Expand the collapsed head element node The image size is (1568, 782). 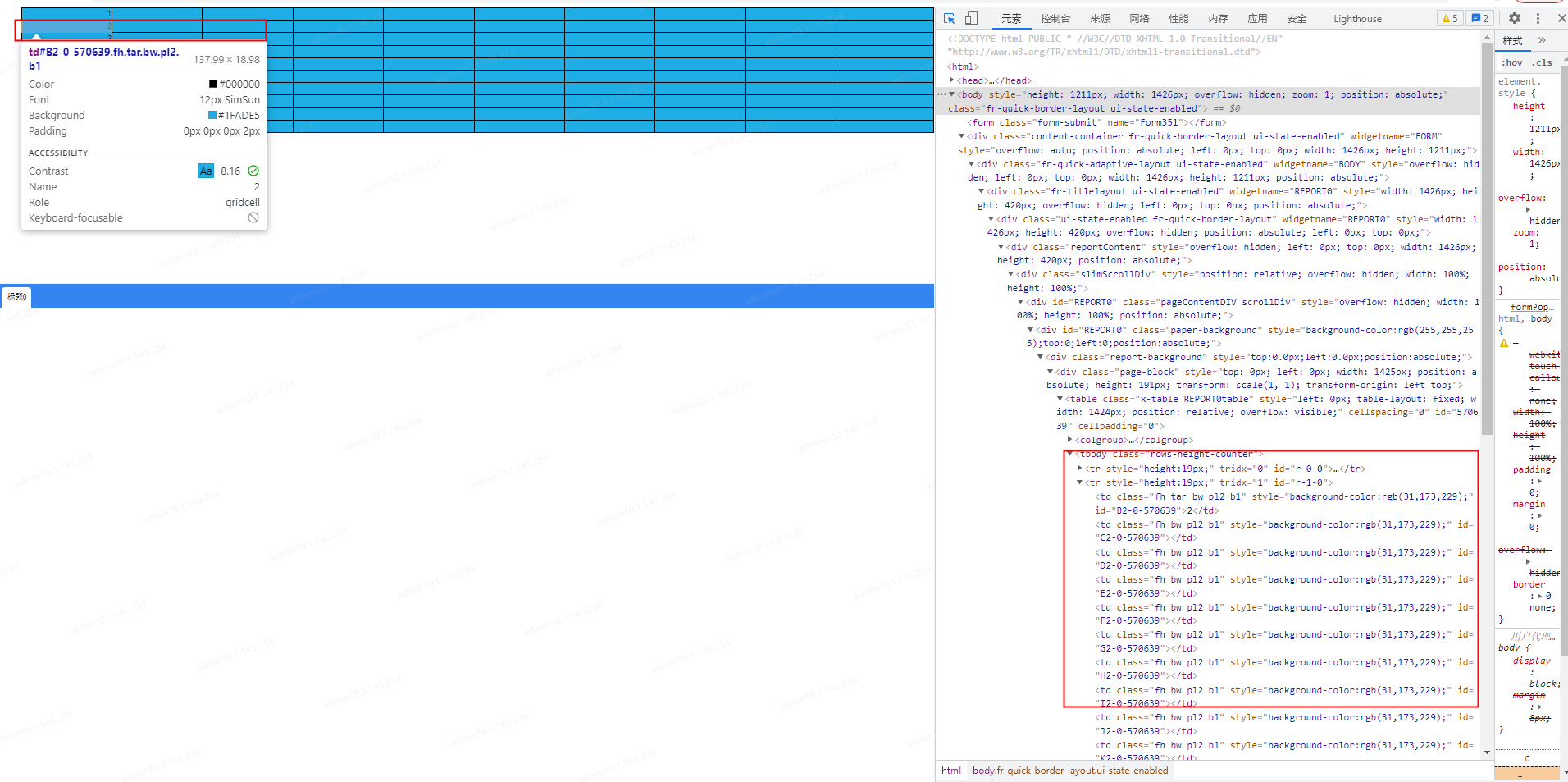(x=952, y=80)
